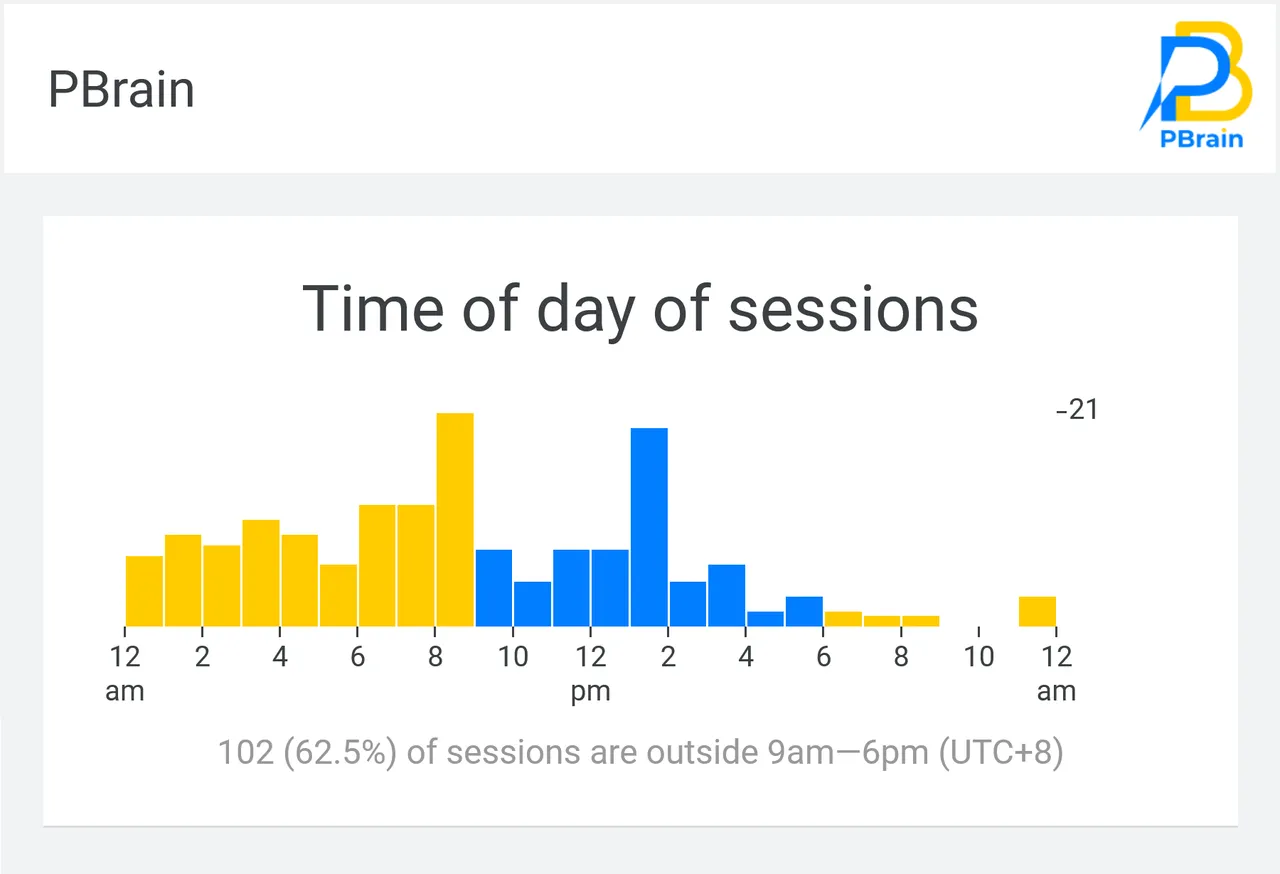Select the lone yellow bar at 11pm

[1037, 611]
